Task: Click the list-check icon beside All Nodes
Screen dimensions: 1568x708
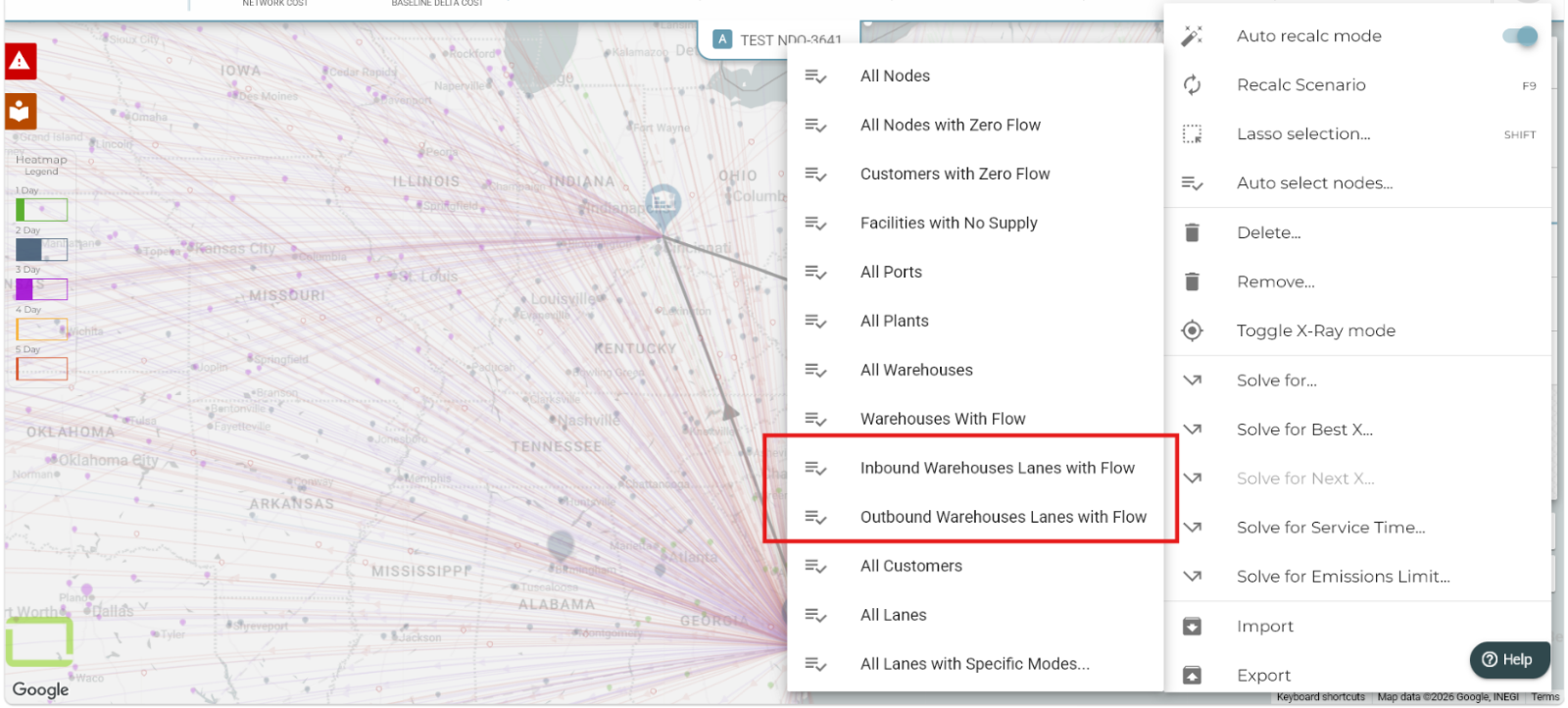Action: (x=815, y=76)
